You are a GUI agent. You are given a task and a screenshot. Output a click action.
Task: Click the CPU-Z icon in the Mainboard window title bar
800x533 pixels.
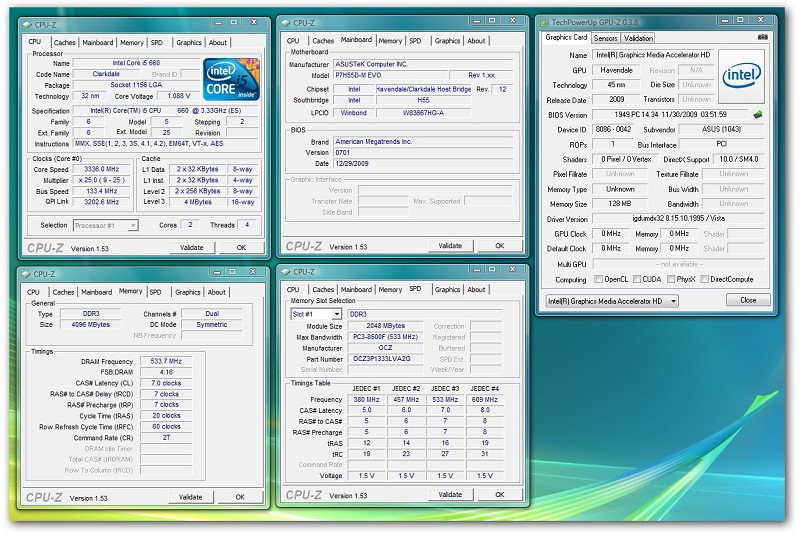point(286,22)
